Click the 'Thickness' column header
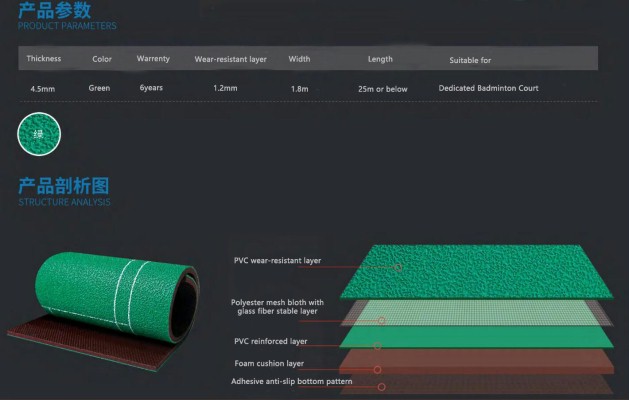 tap(44, 58)
